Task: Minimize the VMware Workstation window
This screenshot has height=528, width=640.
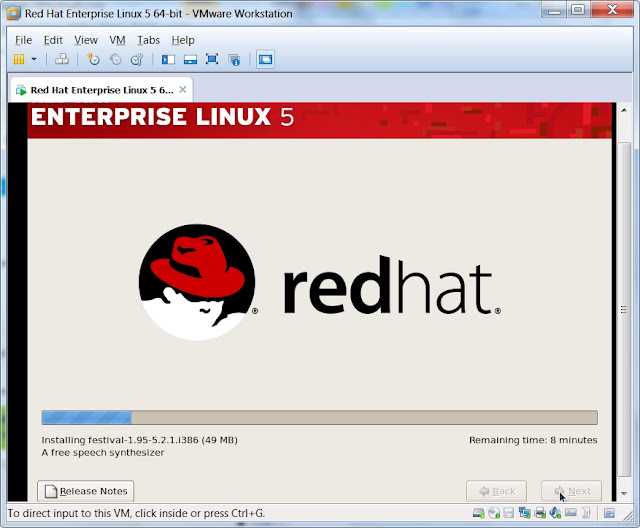Action: coord(554,10)
